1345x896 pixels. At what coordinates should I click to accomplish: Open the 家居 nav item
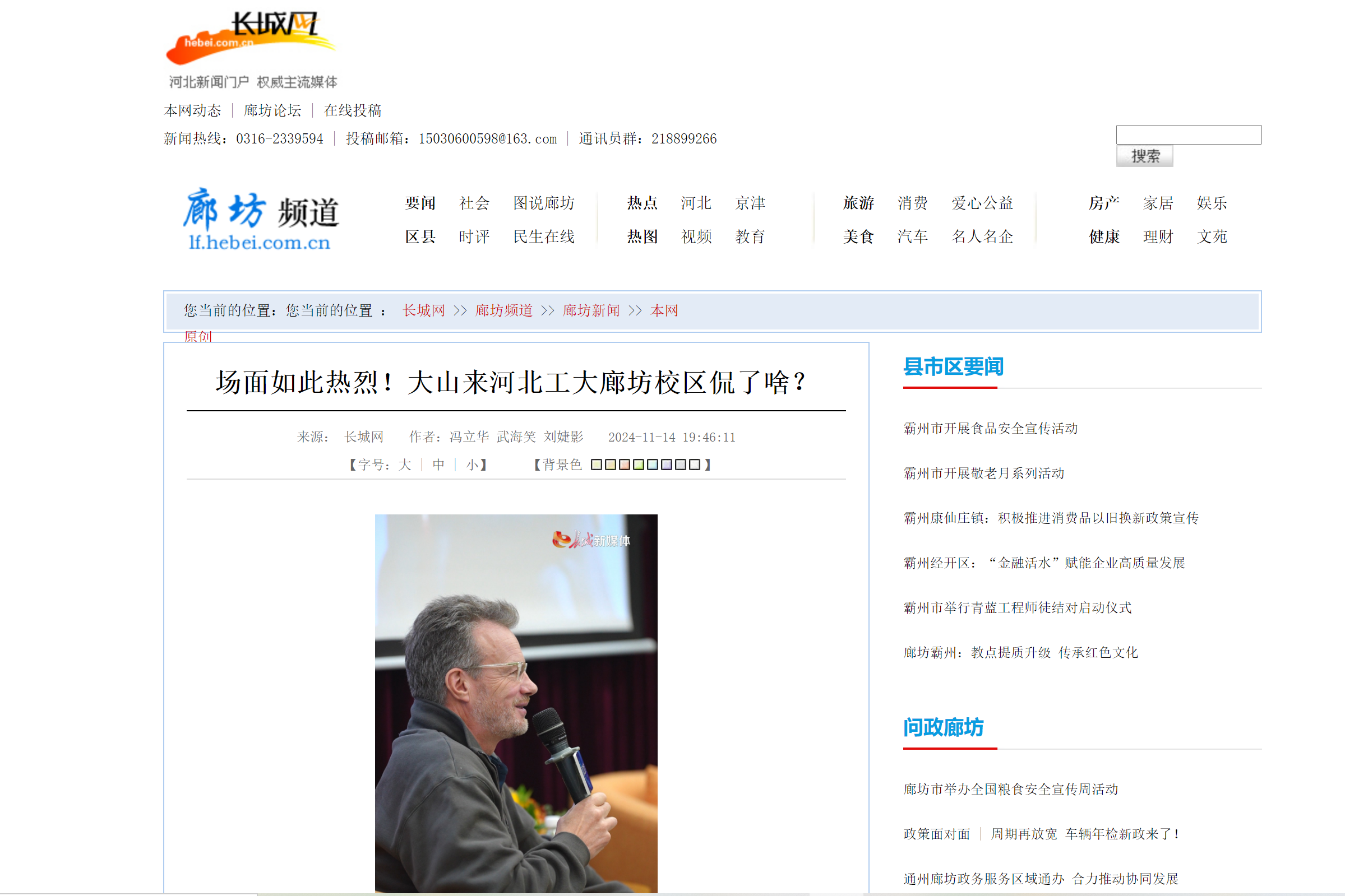click(x=1158, y=203)
